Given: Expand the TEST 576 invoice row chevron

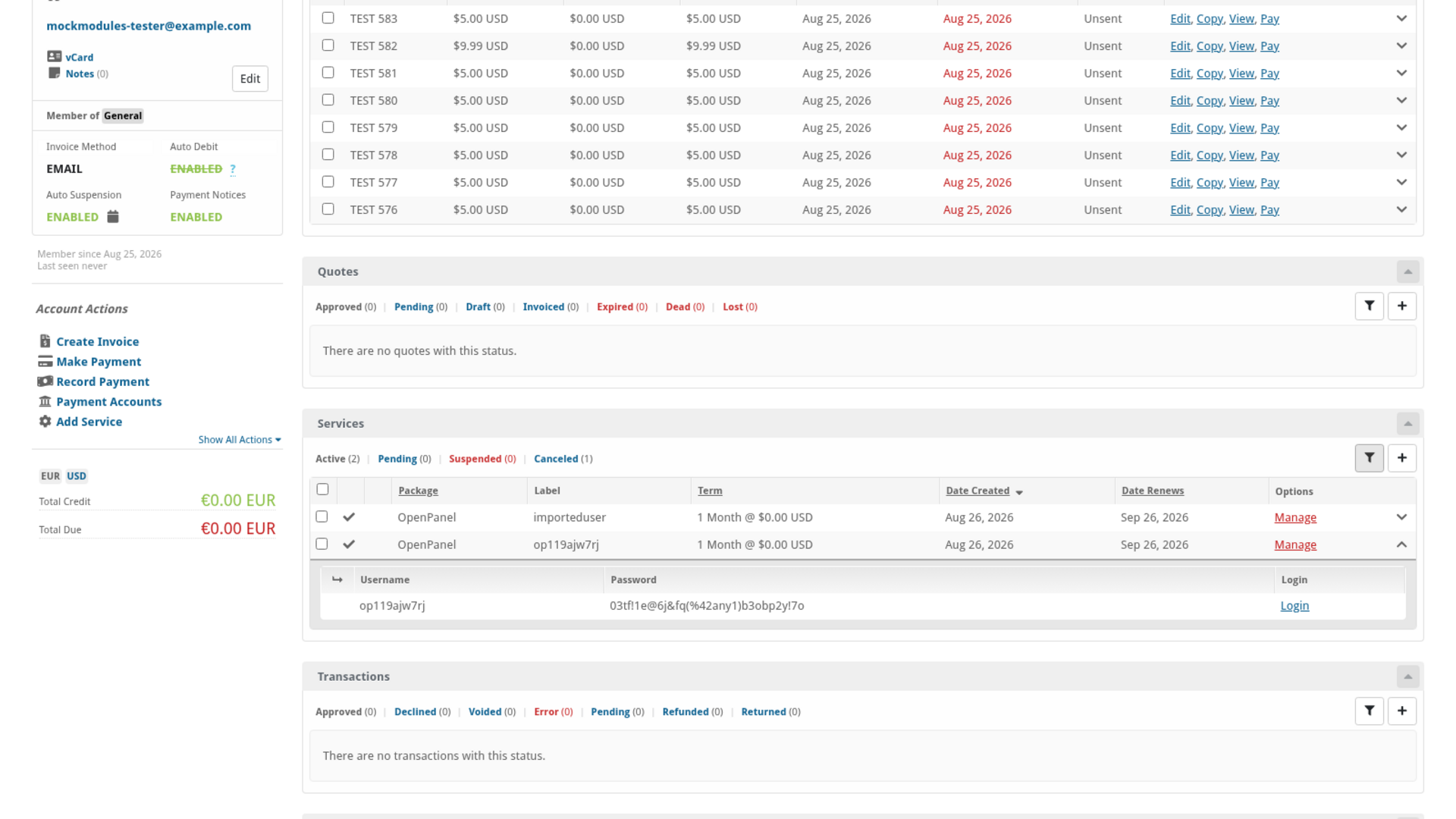Looking at the screenshot, I should point(1401,209).
